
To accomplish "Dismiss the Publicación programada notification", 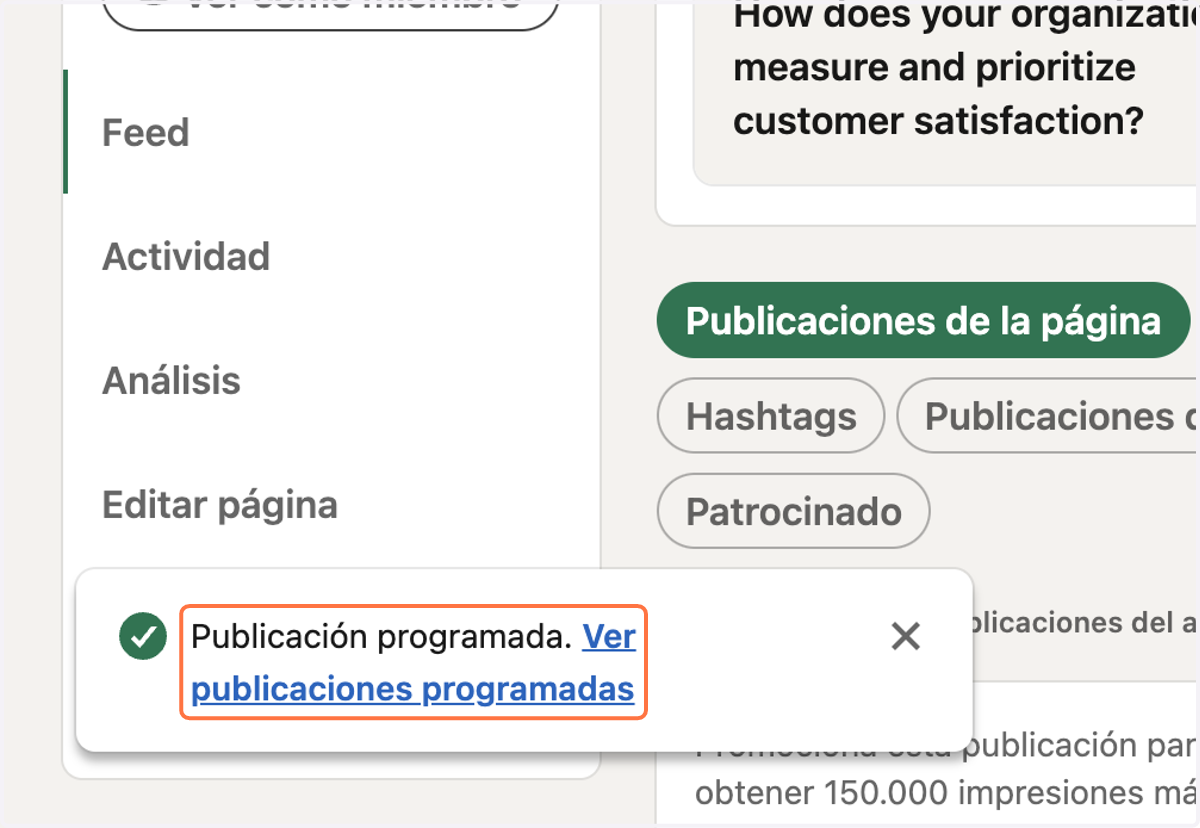I will pyautogui.click(x=905, y=636).
